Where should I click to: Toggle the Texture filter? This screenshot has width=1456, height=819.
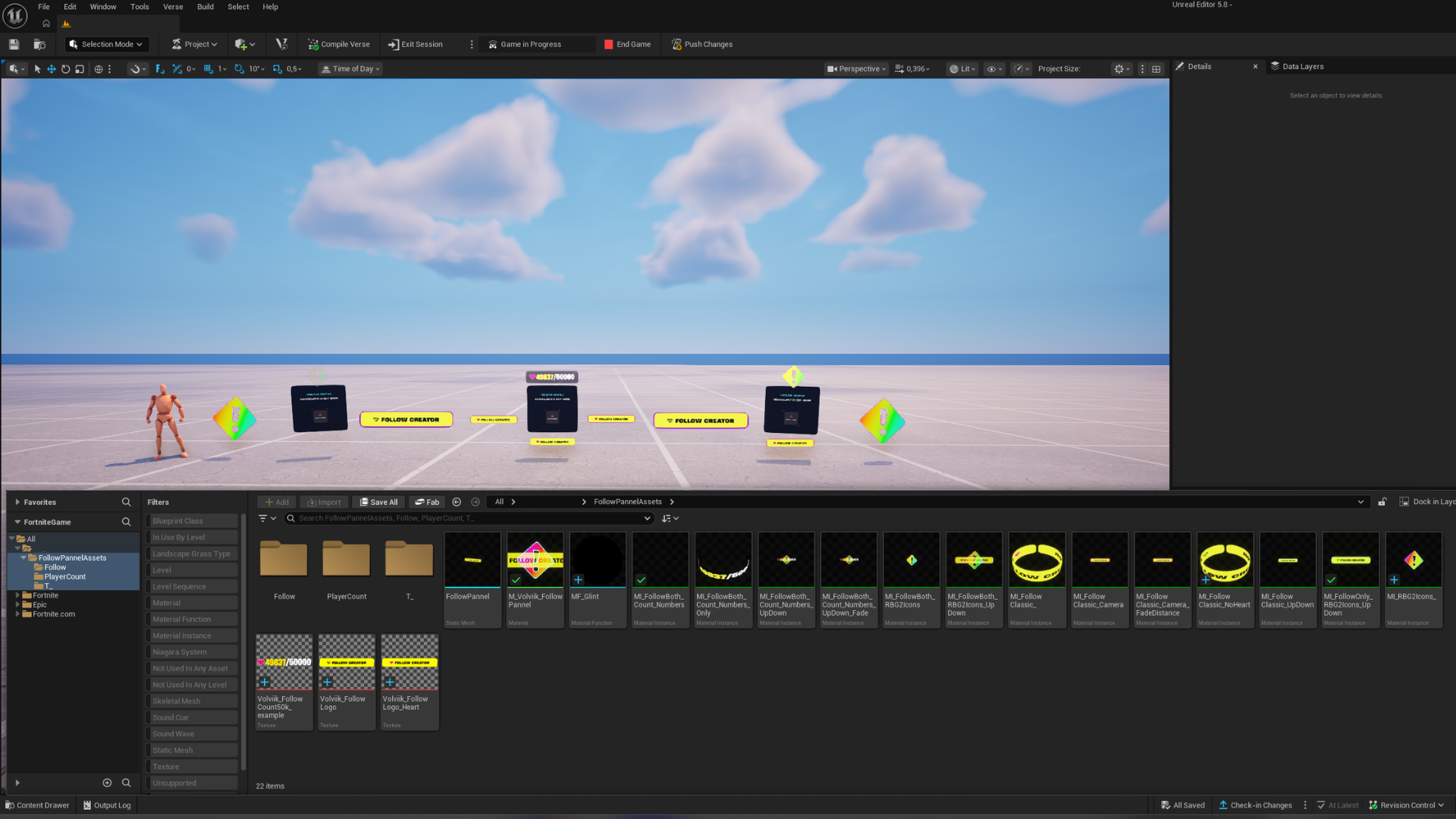[192, 767]
